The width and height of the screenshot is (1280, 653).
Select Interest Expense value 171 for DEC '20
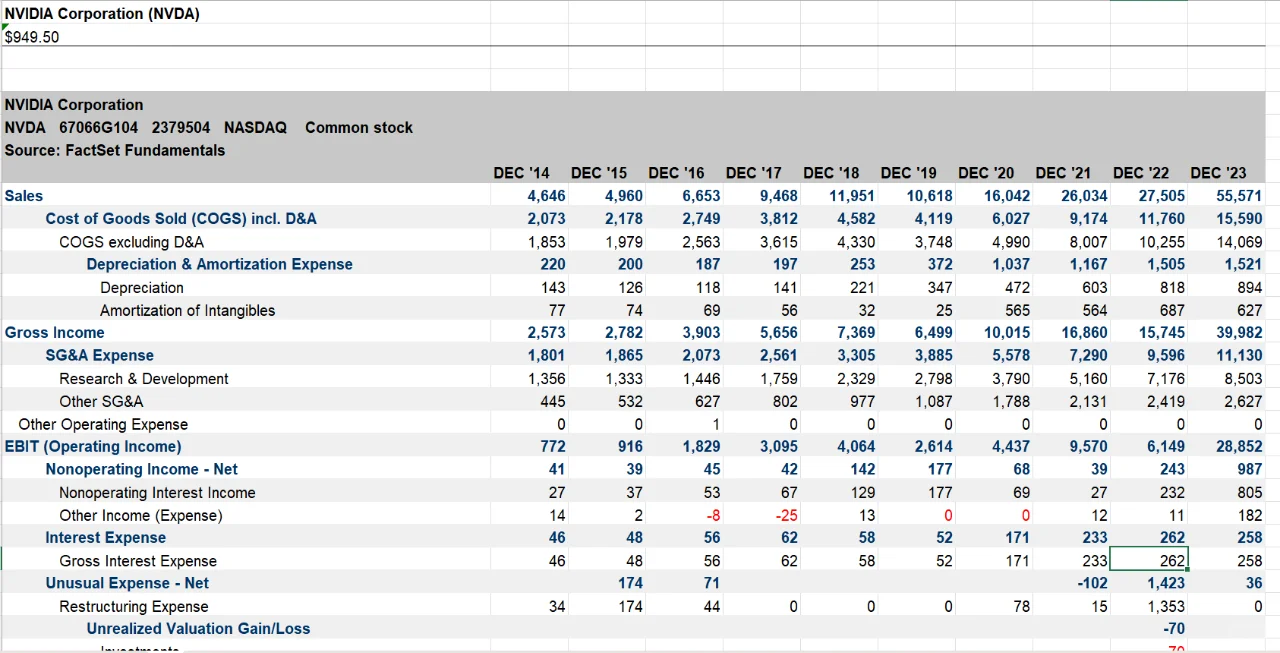tap(1018, 537)
